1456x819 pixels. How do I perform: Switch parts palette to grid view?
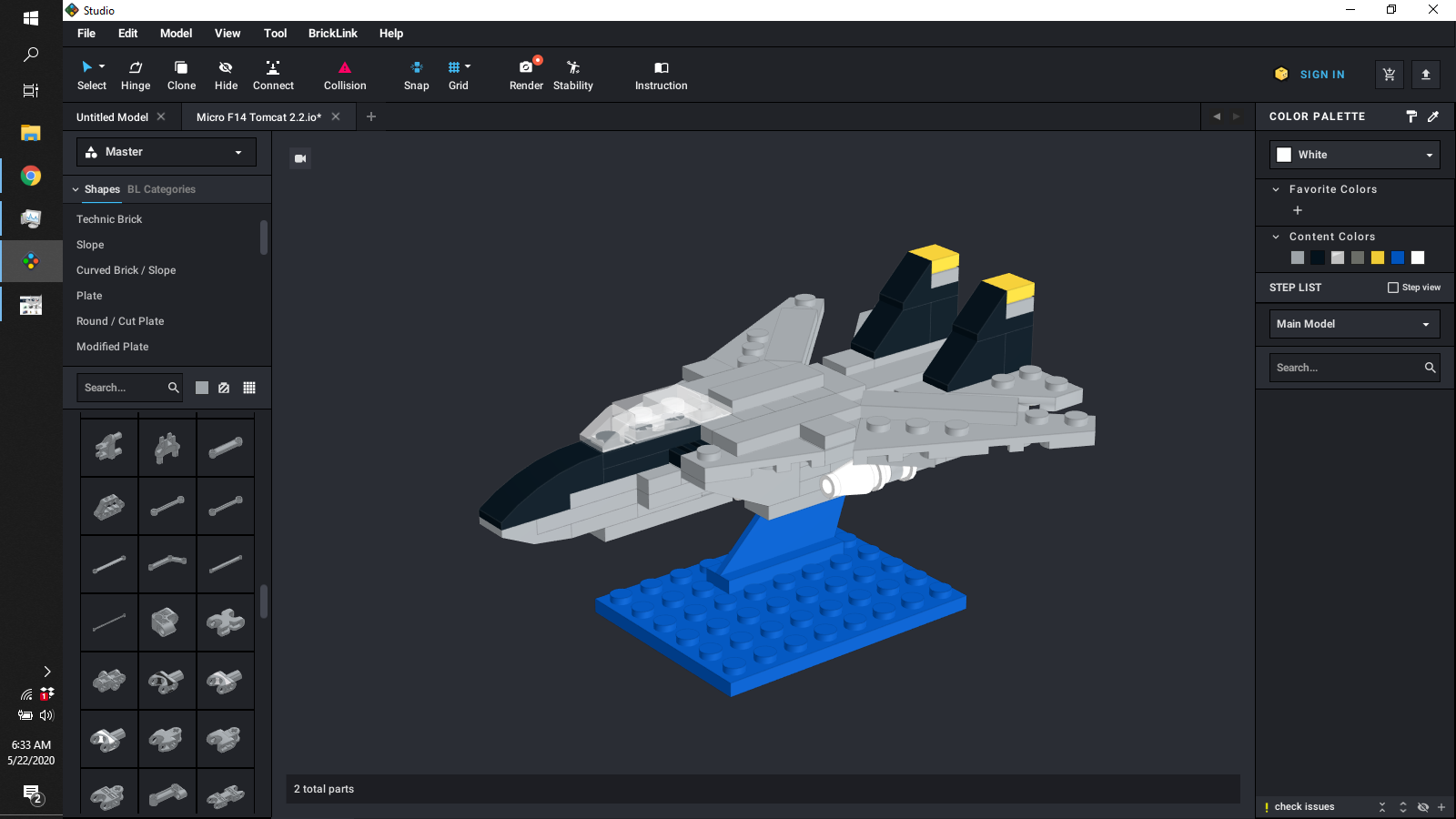tap(249, 388)
